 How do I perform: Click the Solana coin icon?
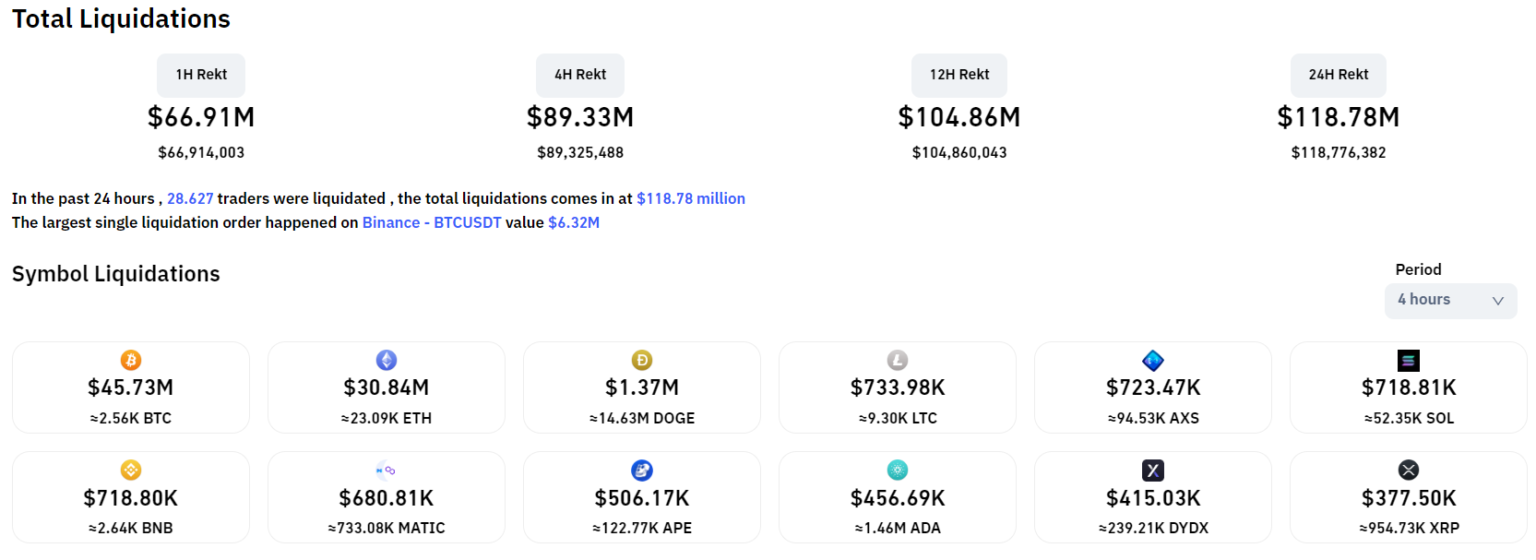click(x=1408, y=360)
